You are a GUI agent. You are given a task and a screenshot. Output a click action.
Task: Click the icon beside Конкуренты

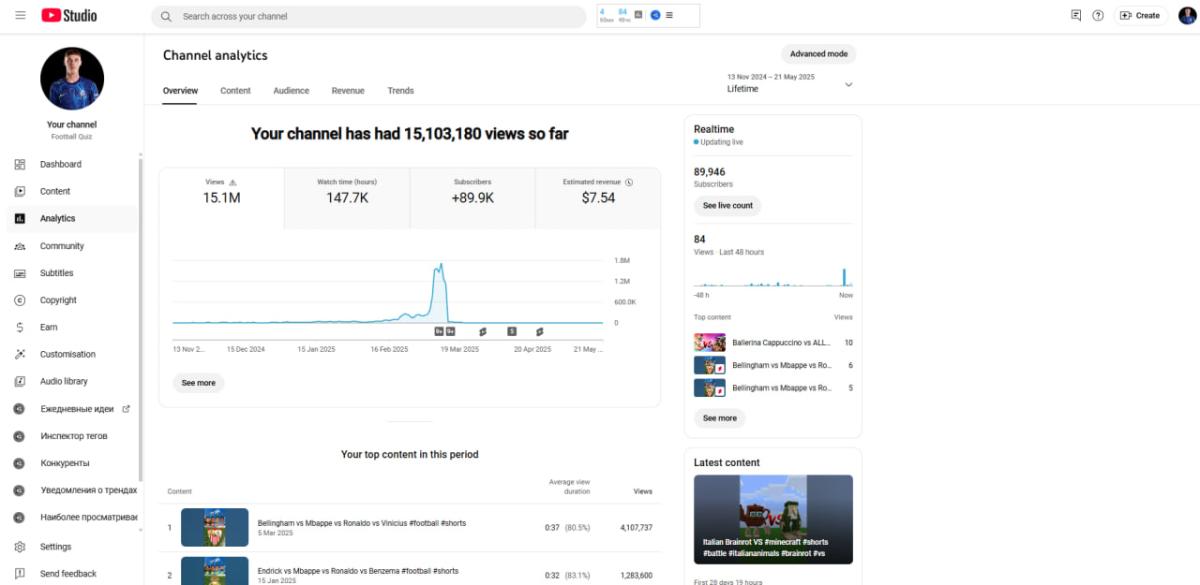[x=20, y=463]
